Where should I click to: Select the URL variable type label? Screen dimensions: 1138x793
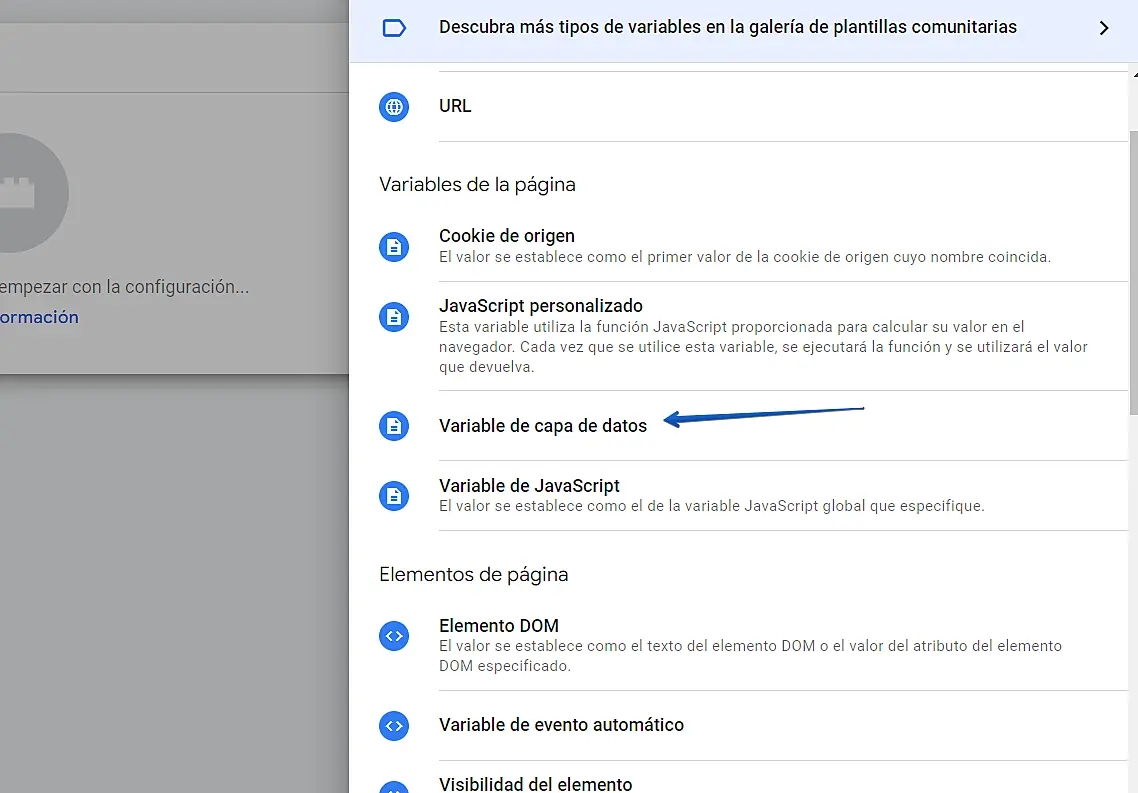pyautogui.click(x=455, y=106)
